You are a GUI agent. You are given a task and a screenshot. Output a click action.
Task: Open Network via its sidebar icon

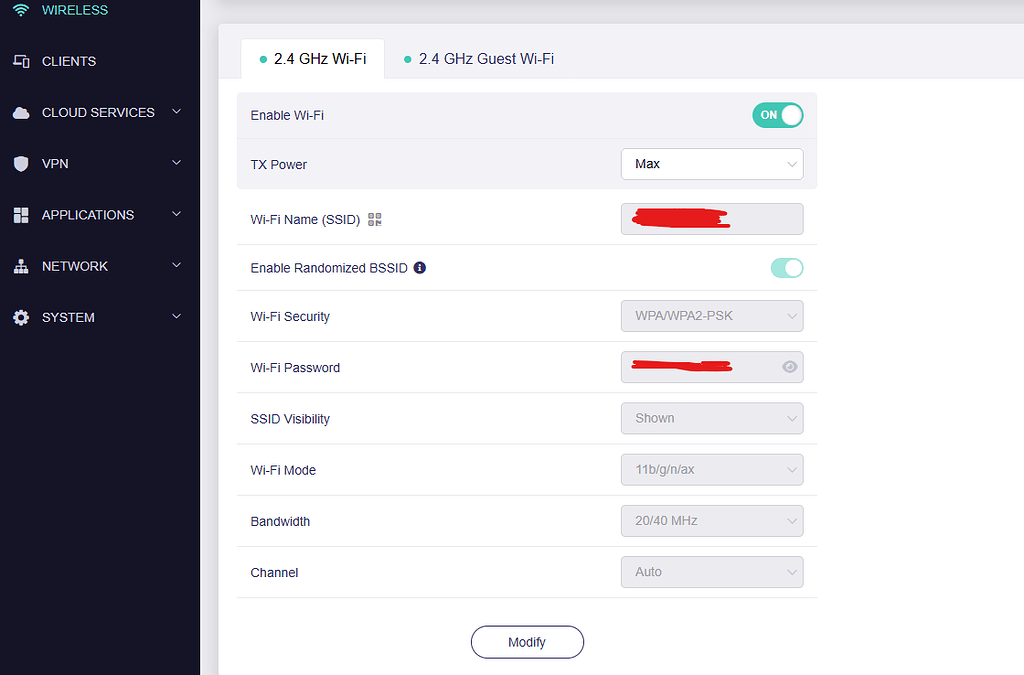click(x=21, y=266)
